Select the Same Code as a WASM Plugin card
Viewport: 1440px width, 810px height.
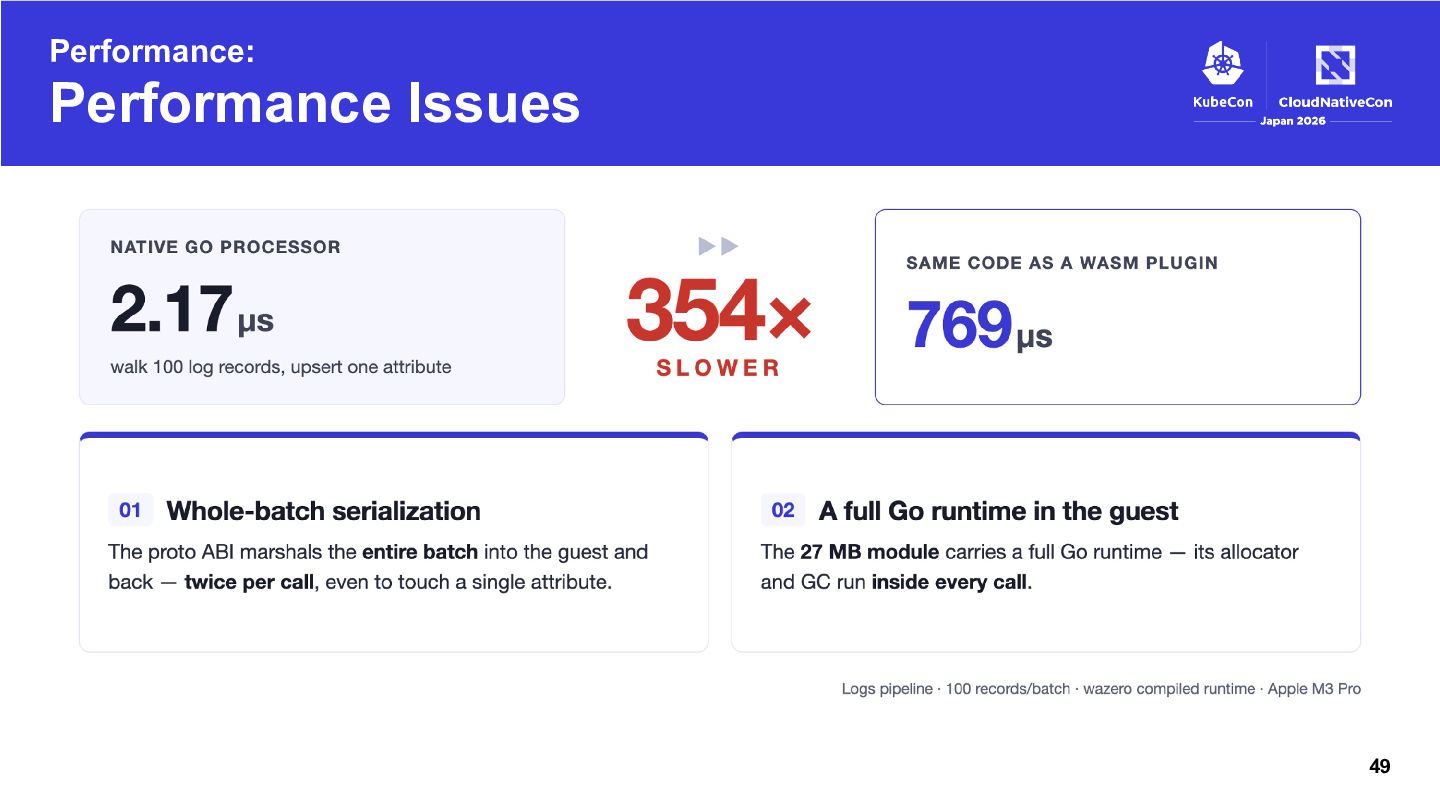pyautogui.click(x=1118, y=307)
